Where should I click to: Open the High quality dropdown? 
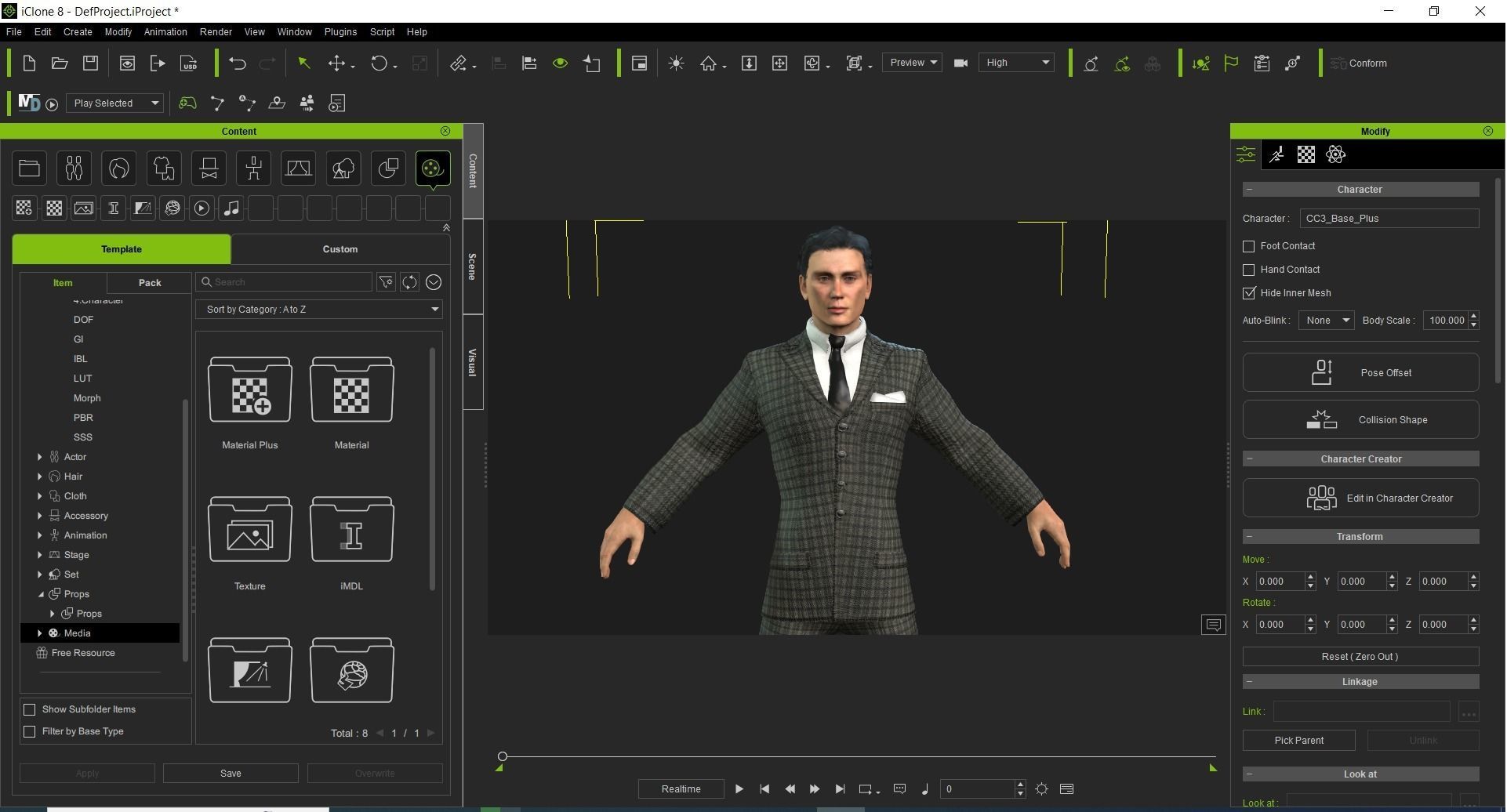1016,63
